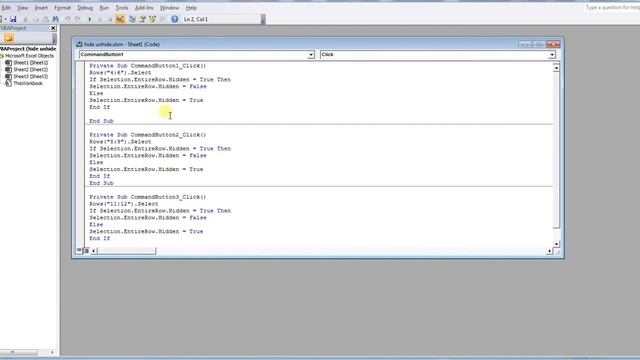This screenshot has height=360, width=640.
Task: Open VBA Help with the blue question icon
Action: 175,19
